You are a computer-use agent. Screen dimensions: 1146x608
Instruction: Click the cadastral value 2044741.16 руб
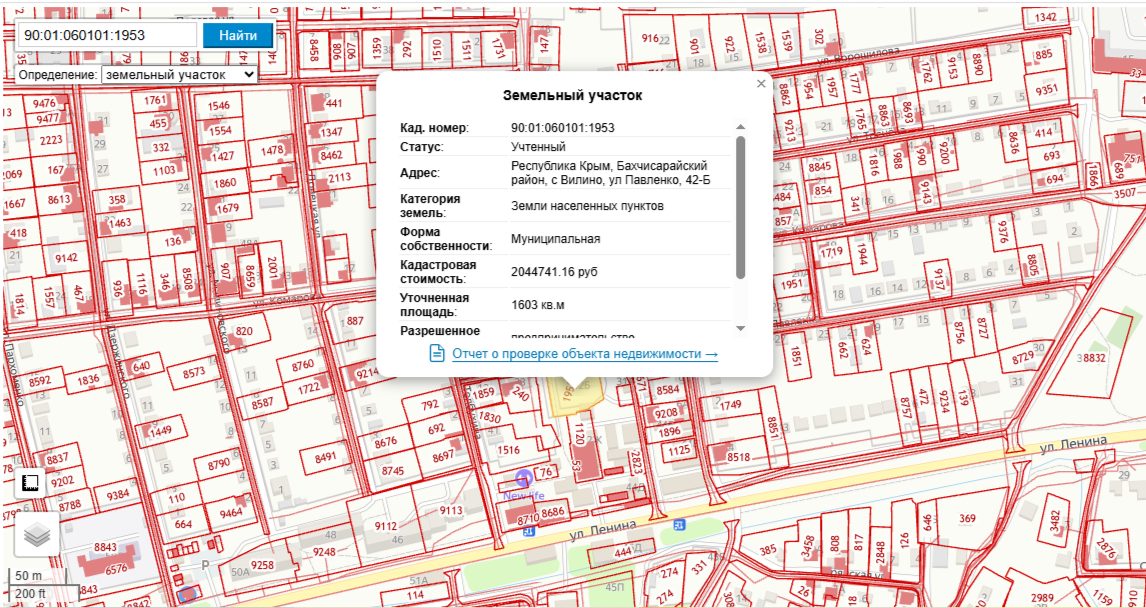point(554,272)
